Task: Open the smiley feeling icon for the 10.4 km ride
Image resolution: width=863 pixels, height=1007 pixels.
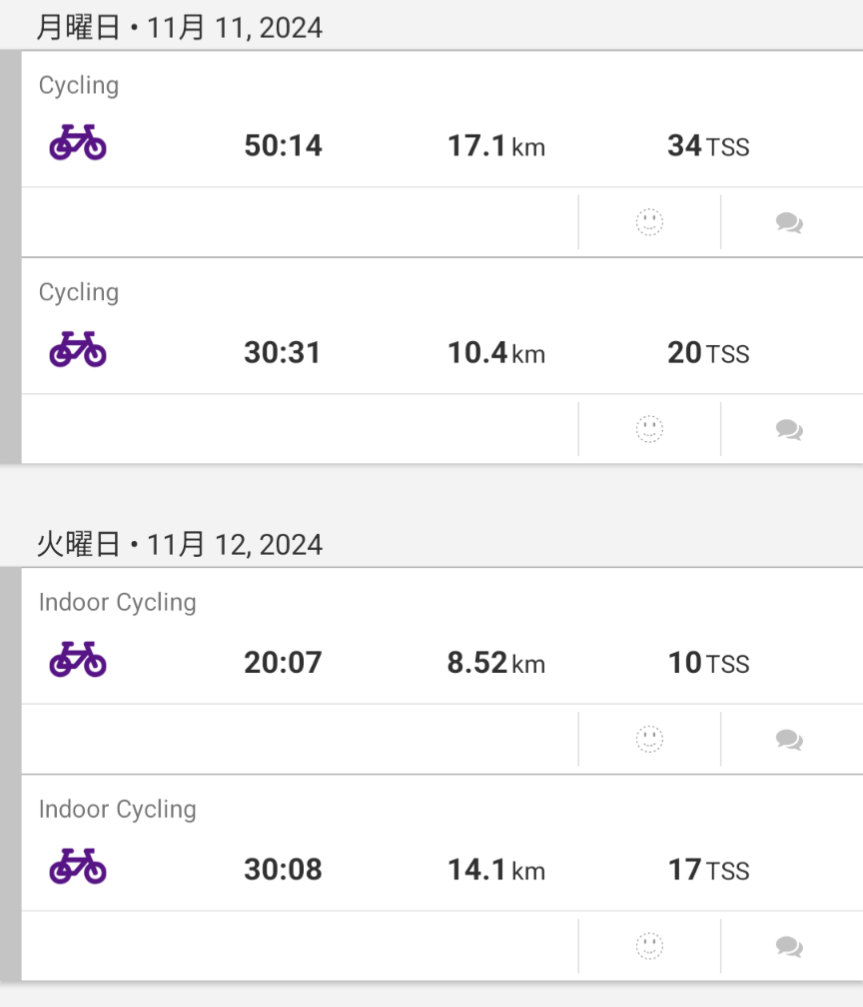Action: pyautogui.click(x=649, y=429)
